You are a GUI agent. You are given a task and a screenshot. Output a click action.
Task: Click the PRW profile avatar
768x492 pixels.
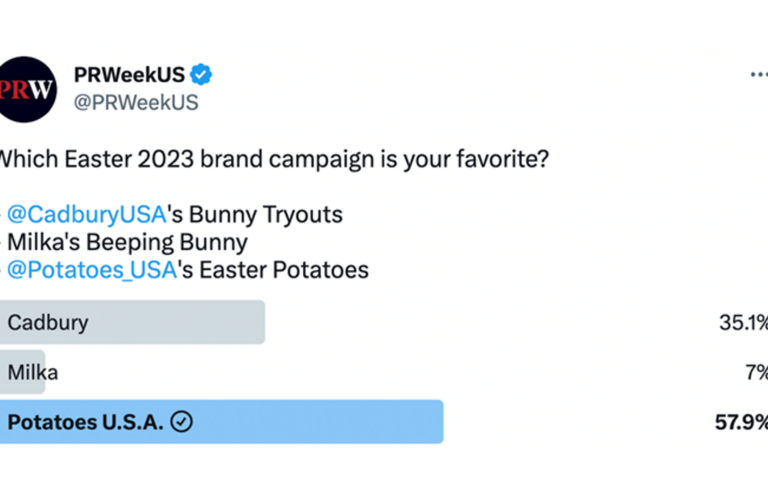[27, 89]
